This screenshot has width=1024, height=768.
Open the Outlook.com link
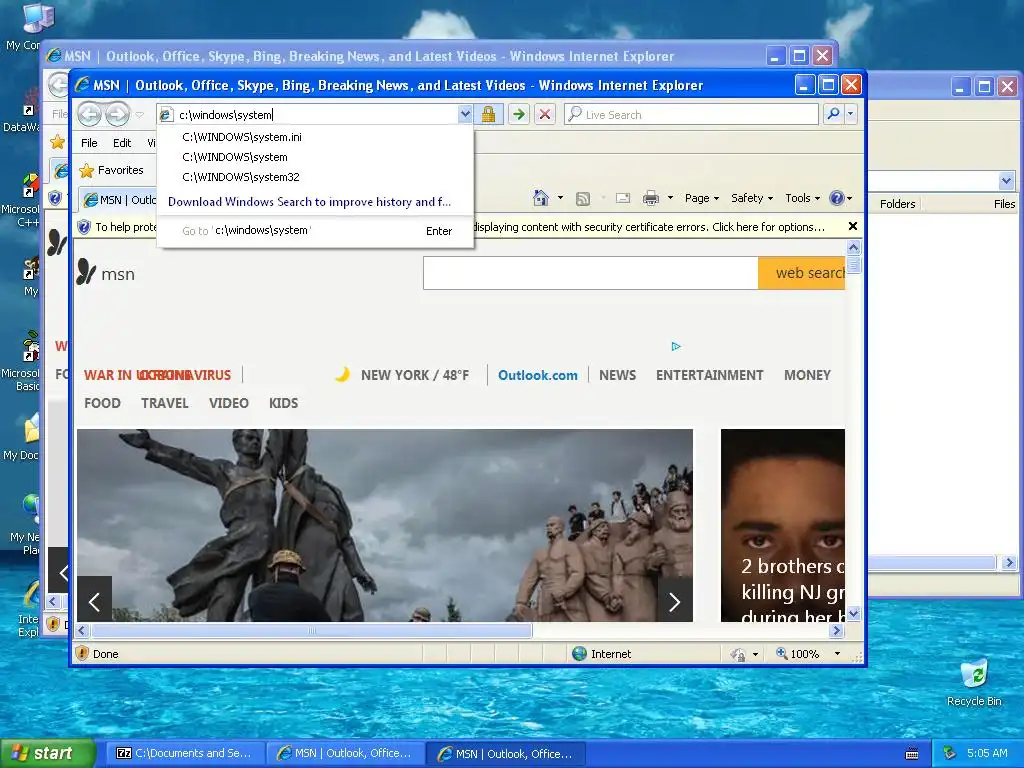pyautogui.click(x=537, y=376)
